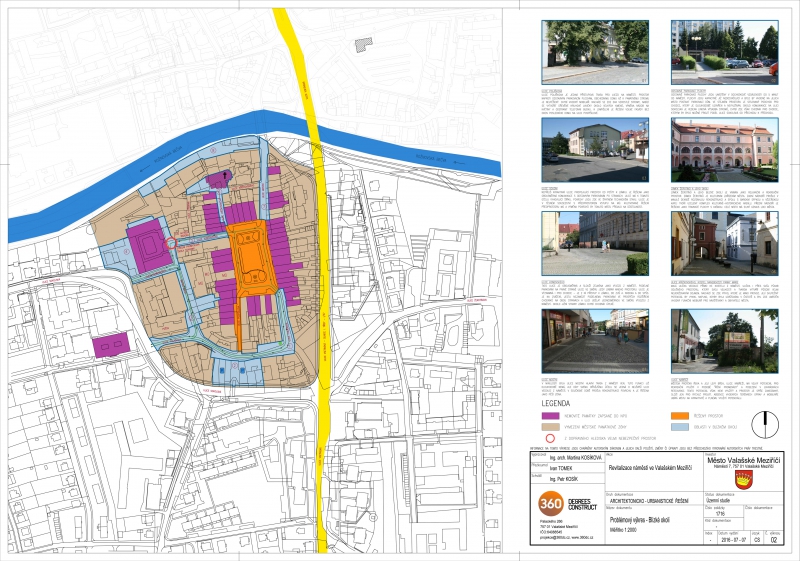The width and height of the screenshot is (800, 561).
Task: Open the shopfront pedestrian street photo
Action: point(595,341)
